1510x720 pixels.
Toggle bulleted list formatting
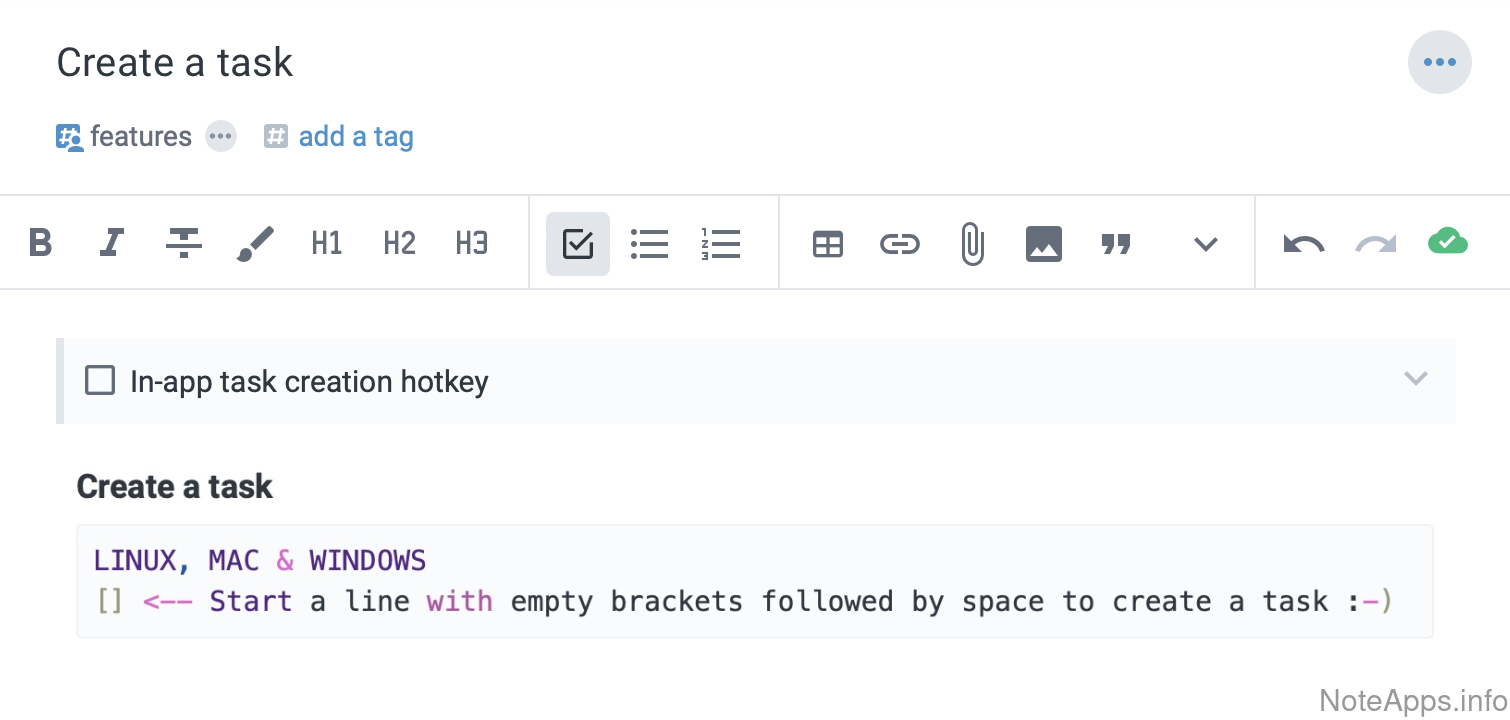pyautogui.click(x=649, y=244)
